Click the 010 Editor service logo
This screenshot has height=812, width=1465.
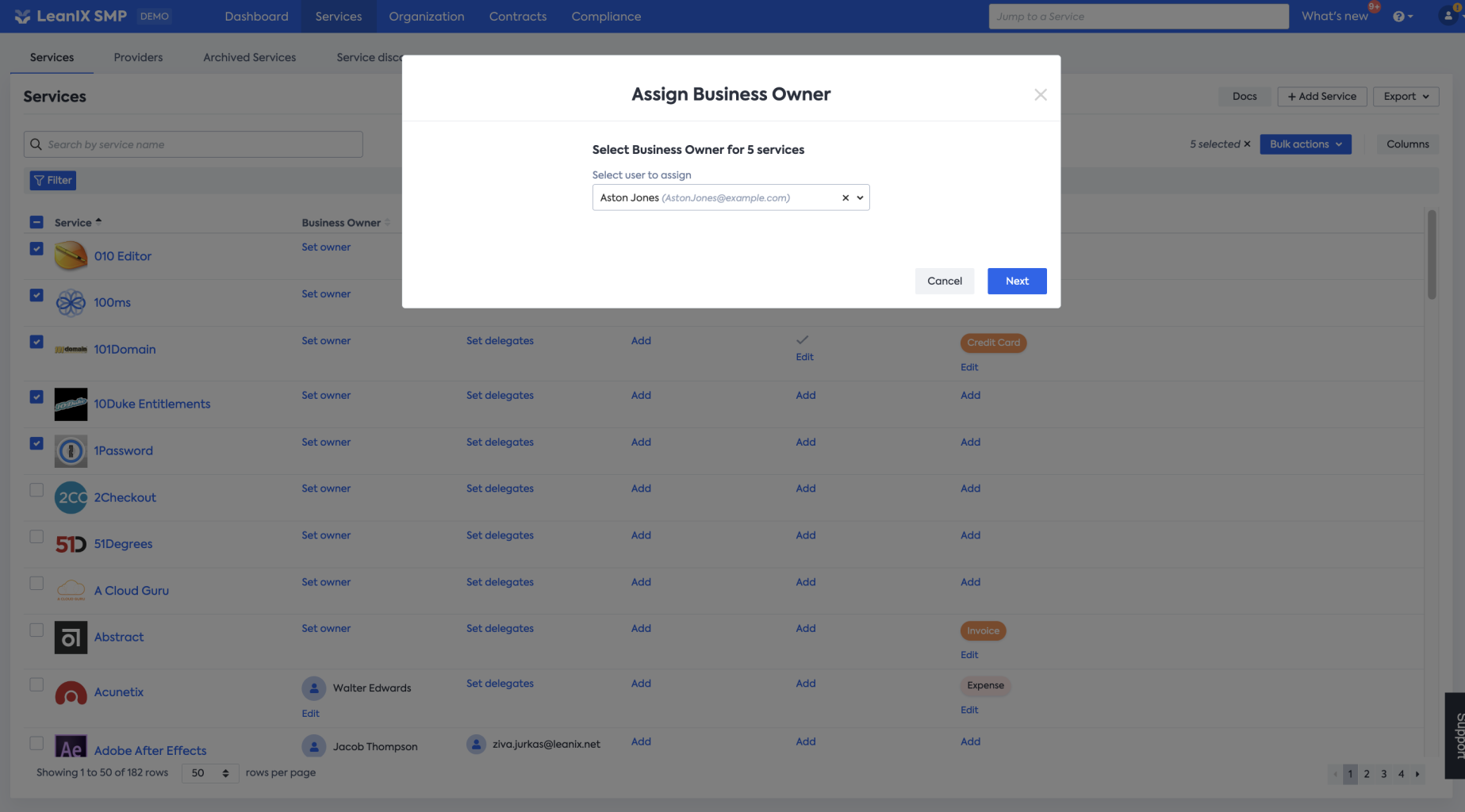pyautogui.click(x=71, y=255)
